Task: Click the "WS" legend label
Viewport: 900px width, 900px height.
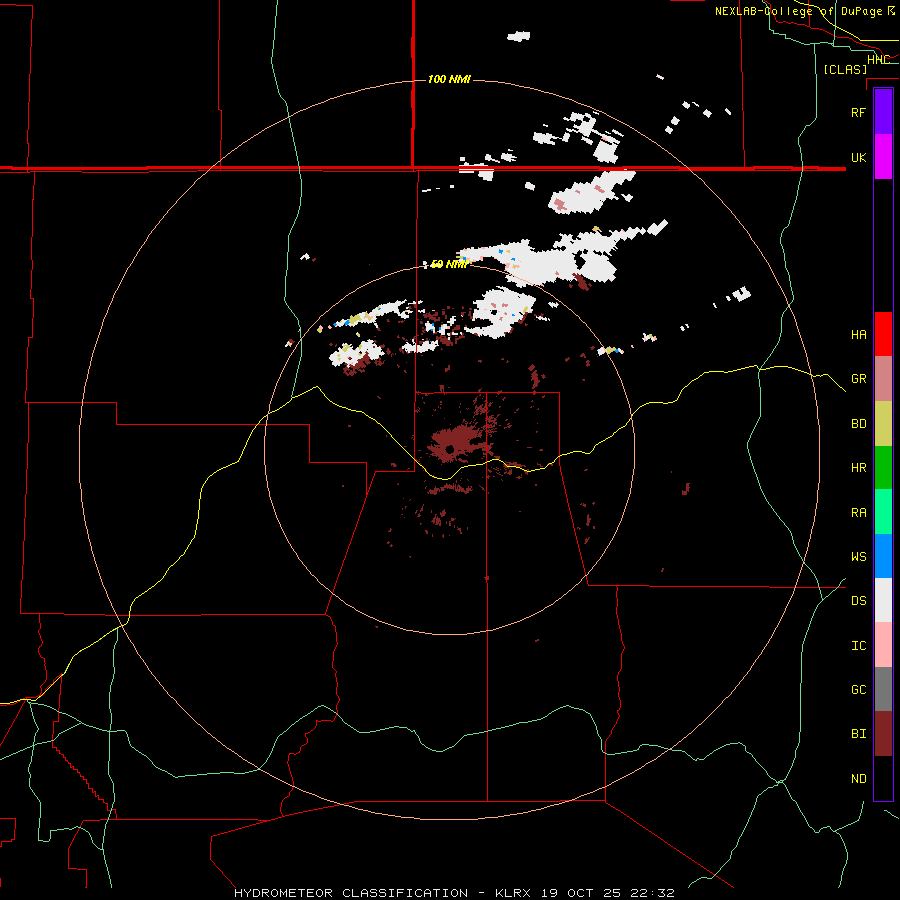Action: (858, 557)
